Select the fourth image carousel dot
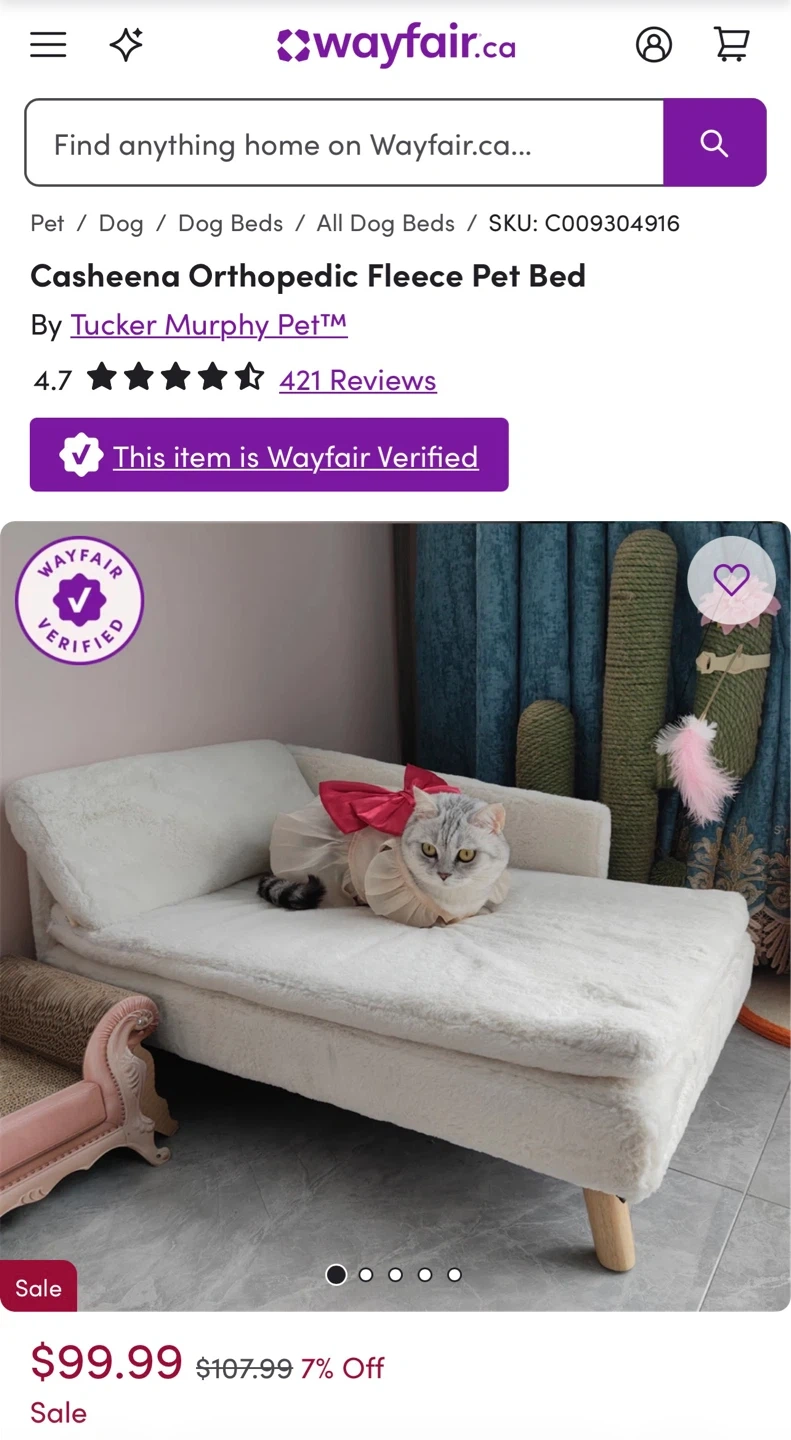Screen dimensions: 791x1440 pos(425,1275)
